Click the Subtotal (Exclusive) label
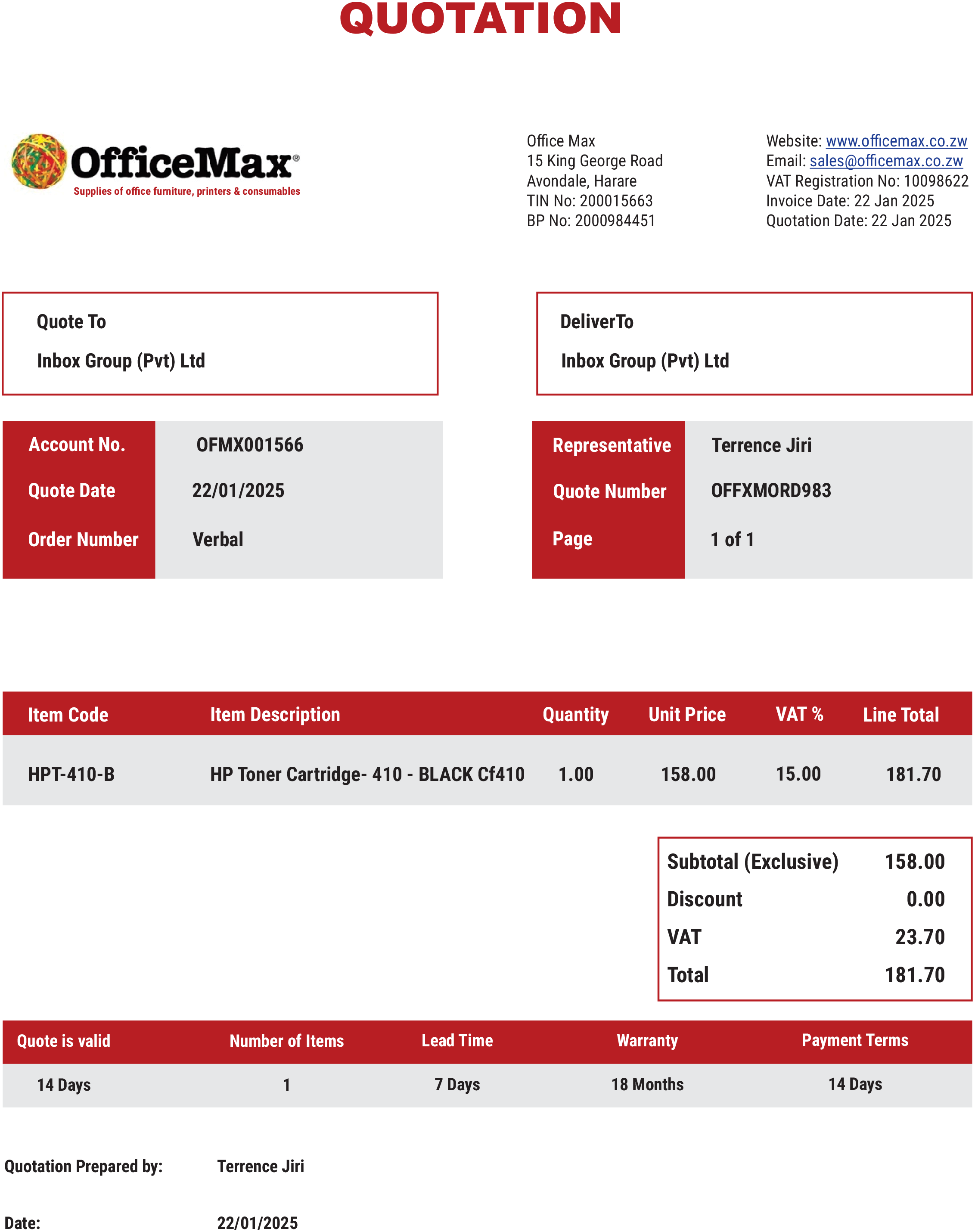 pyautogui.click(x=752, y=862)
